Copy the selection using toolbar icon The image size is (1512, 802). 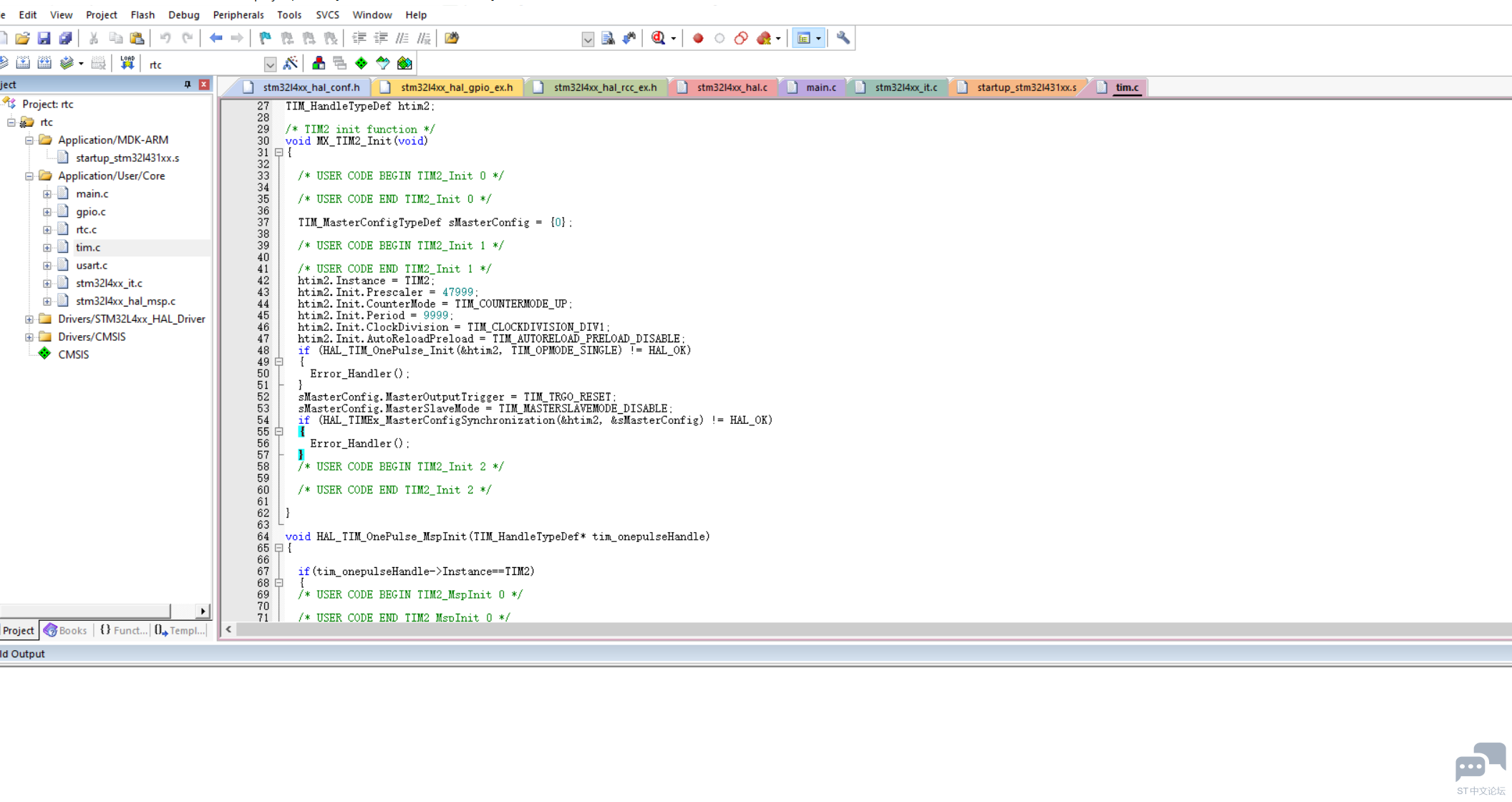[115, 38]
